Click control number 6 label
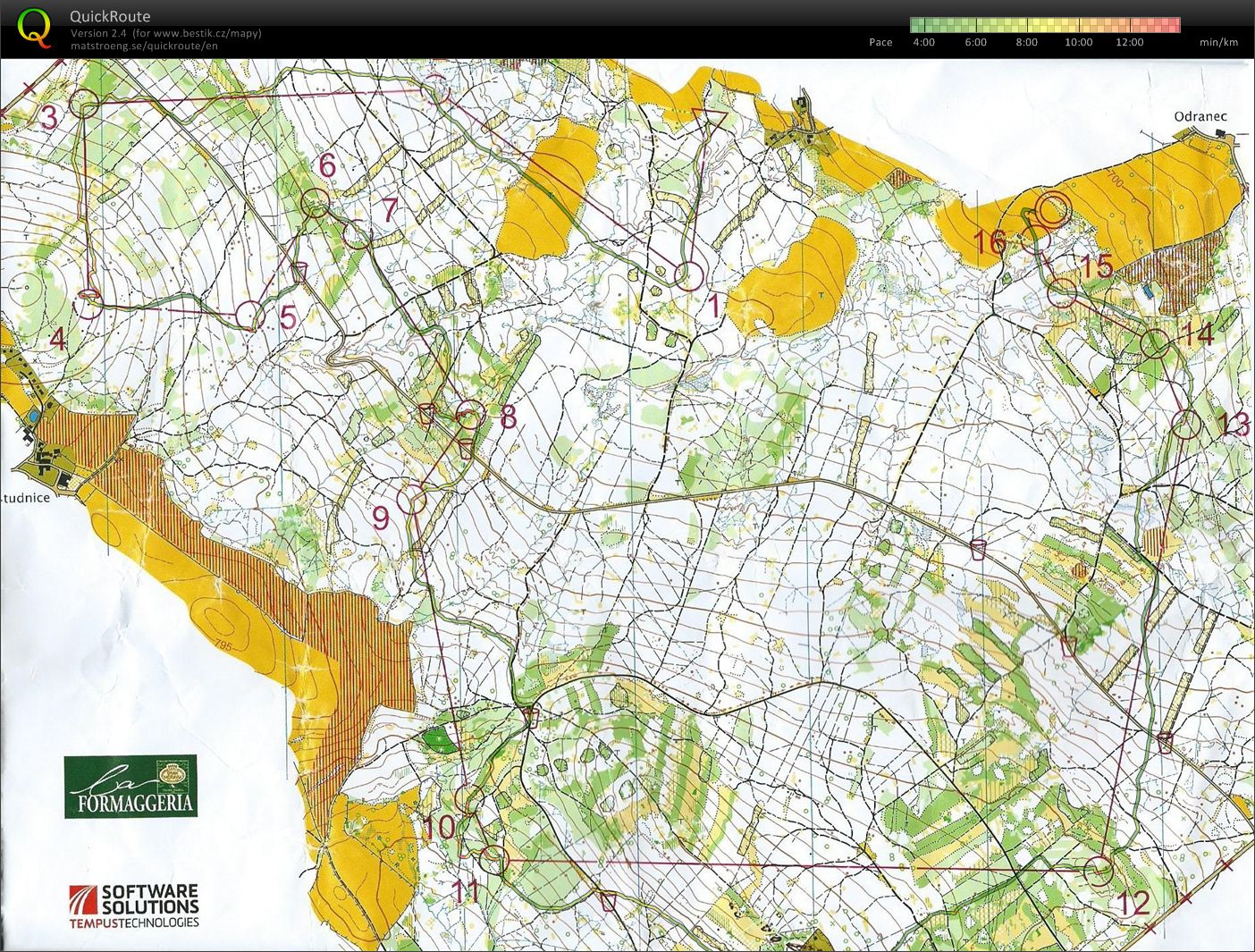 pos(327,164)
